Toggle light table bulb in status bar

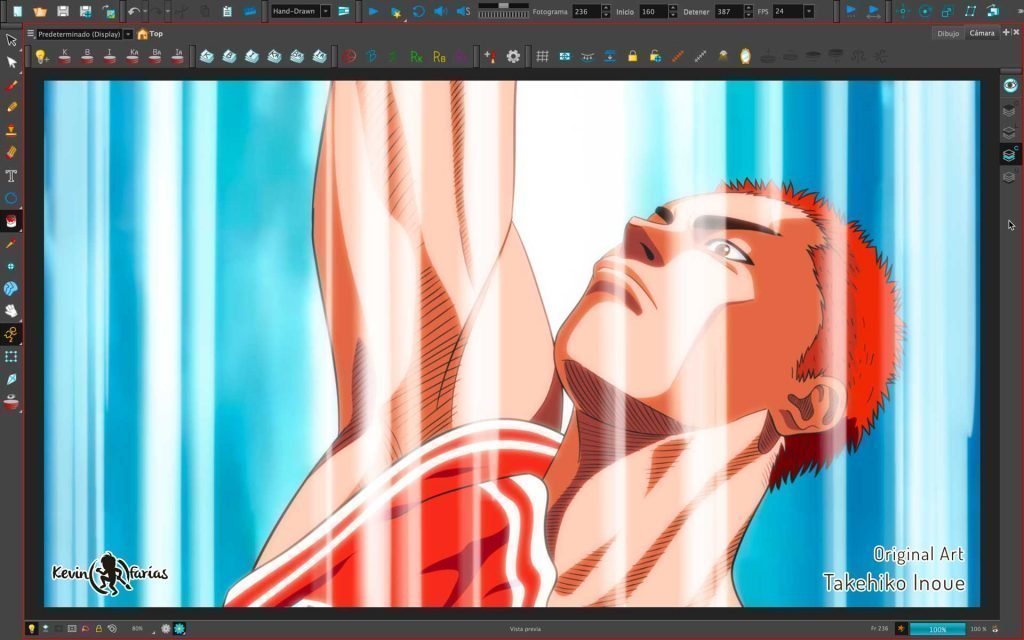tap(31, 628)
